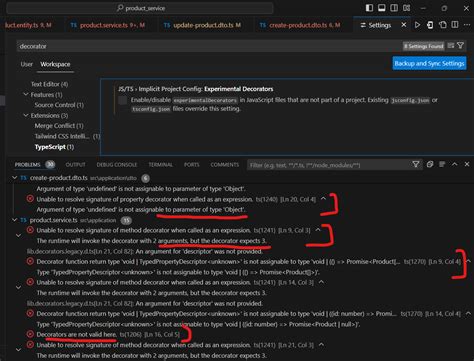Screen dimensions: 474x361
Task: Select Merge Conflict (1) settings category
Action: 59,126
